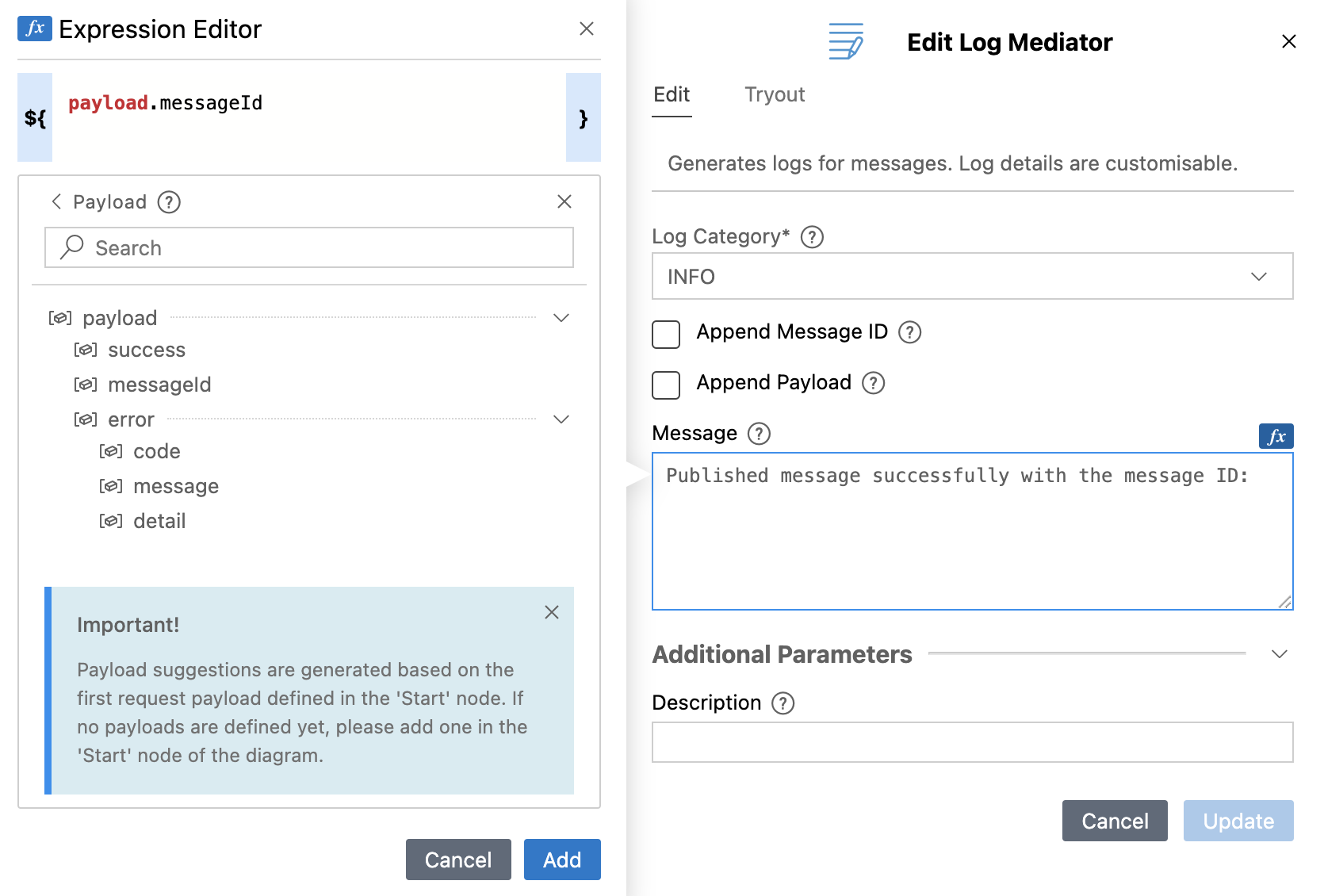The width and height of the screenshot is (1324, 896).
Task: Enable Append Payload checkbox
Action: point(666,385)
